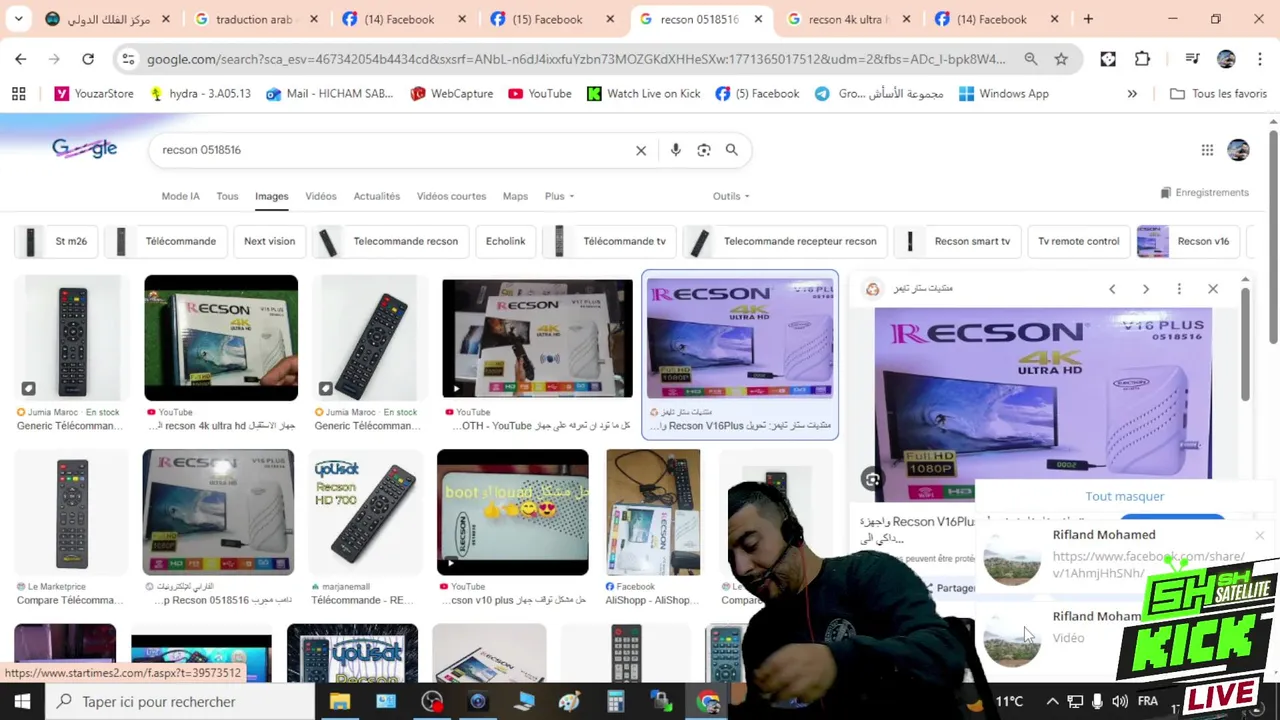Open the tab search dropdown arrow

(20, 19)
